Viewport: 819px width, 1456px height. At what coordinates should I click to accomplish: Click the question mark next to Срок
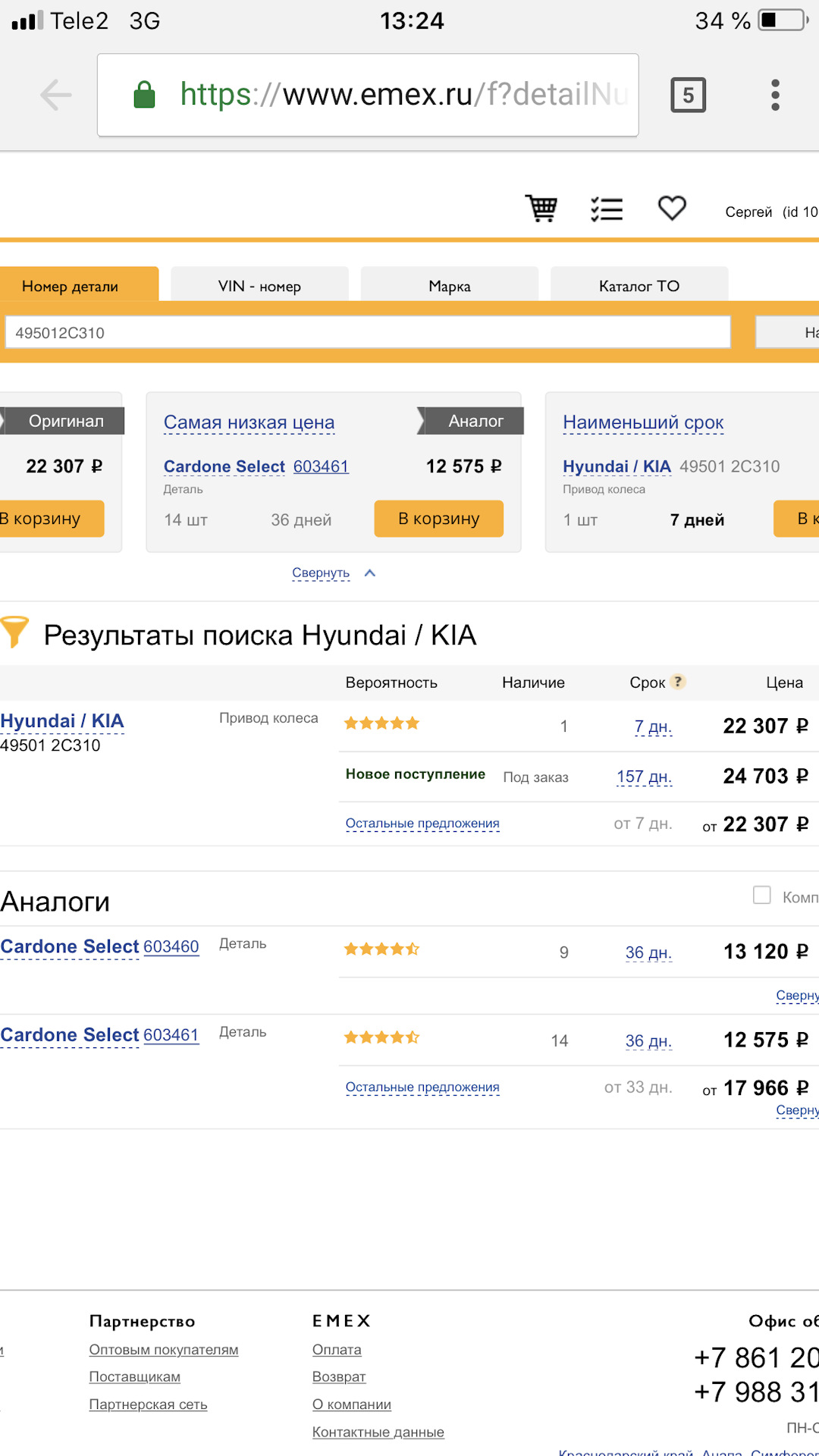(679, 681)
